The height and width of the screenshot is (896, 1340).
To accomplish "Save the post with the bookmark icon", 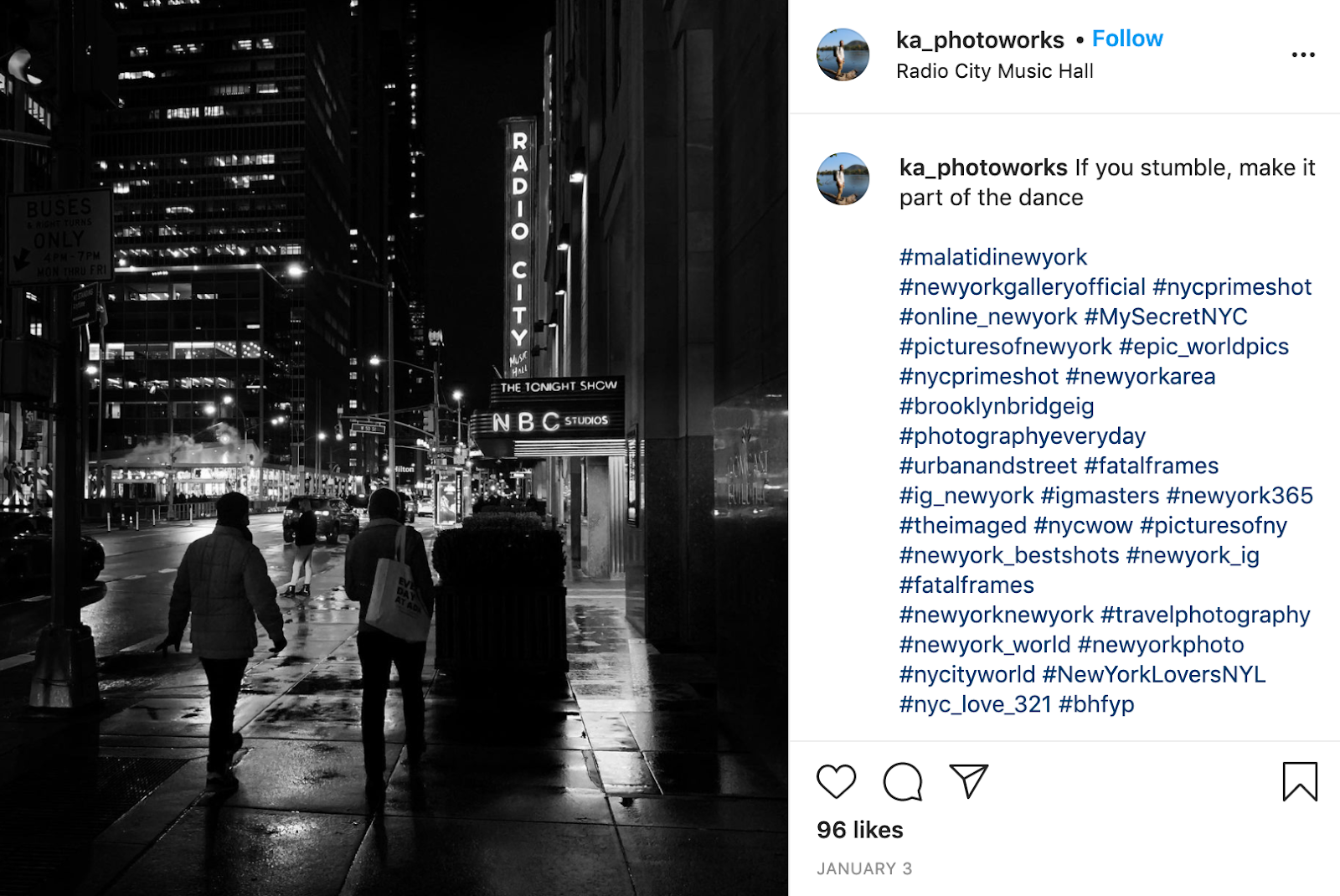I will 1300,781.
